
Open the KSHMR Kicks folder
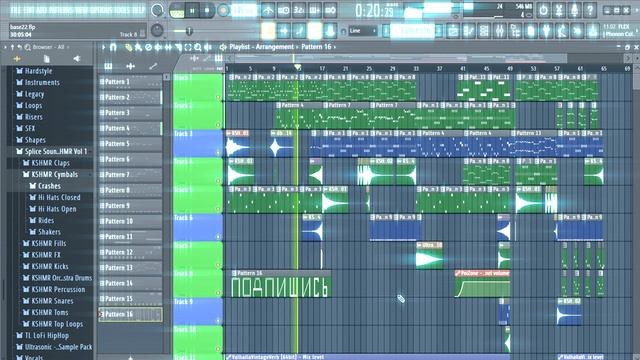pyautogui.click(x=46, y=266)
